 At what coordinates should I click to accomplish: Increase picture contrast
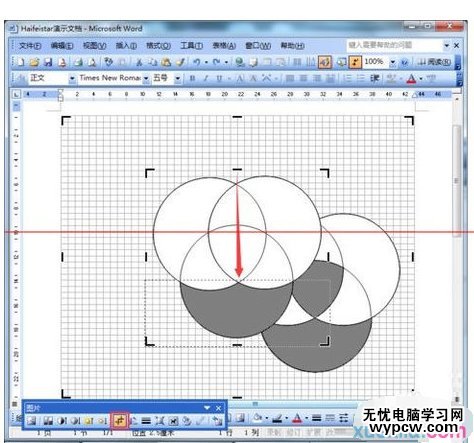[x=62, y=421]
